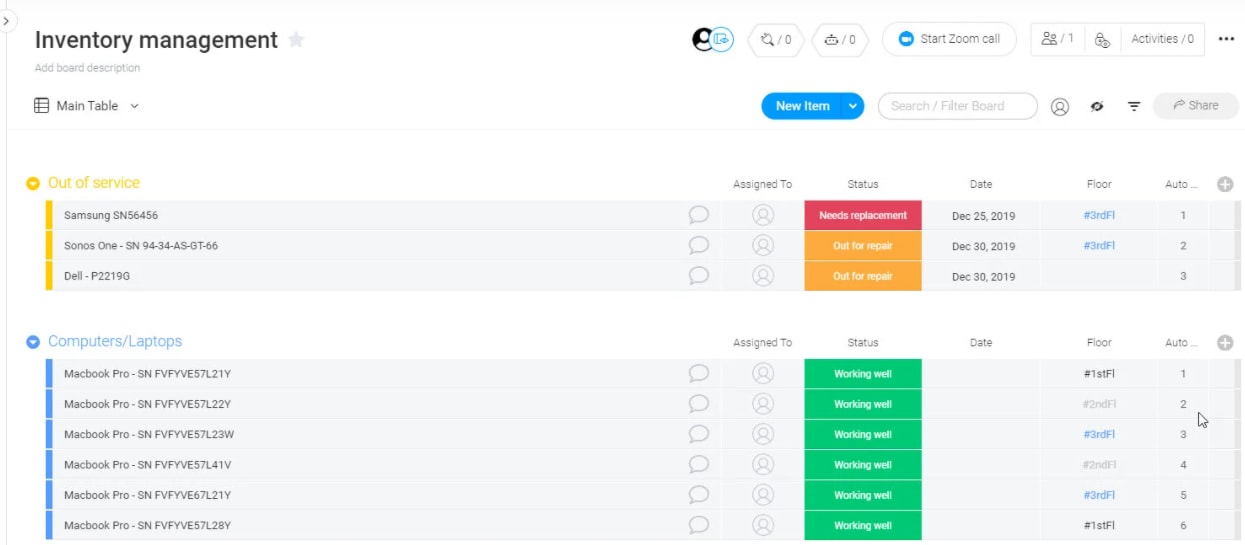This screenshot has width=1245, height=545.
Task: Change Working well status for Macbook FVFYVE57L28Y
Action: point(863,525)
